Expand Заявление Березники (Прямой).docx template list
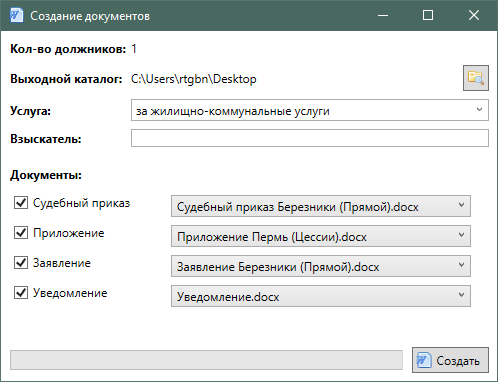Viewport: 498px width, 382px height. click(x=321, y=266)
